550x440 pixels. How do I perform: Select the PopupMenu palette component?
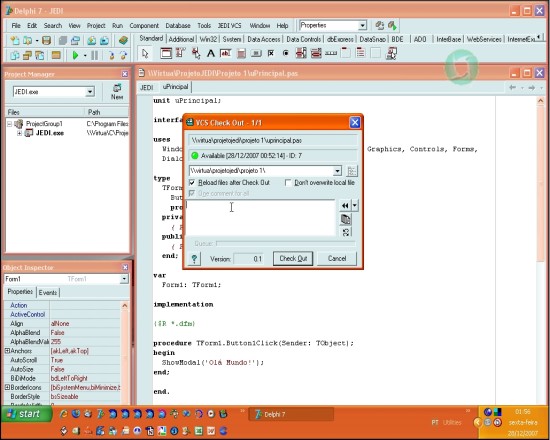pyautogui.click(x=196, y=53)
